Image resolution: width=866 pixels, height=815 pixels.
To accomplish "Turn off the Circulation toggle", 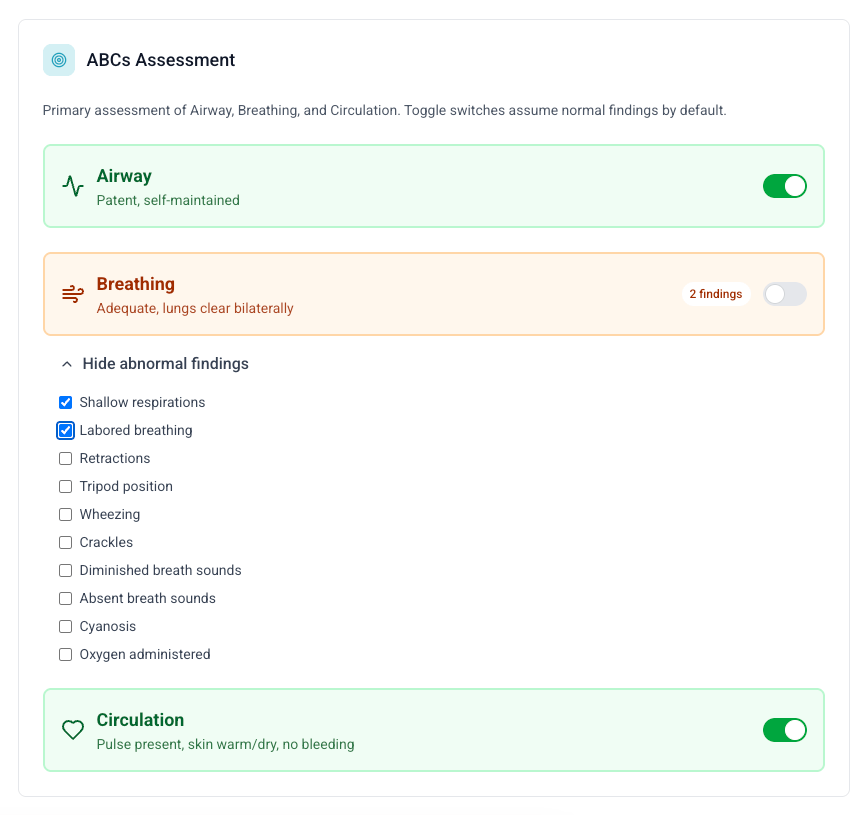I will coord(785,730).
